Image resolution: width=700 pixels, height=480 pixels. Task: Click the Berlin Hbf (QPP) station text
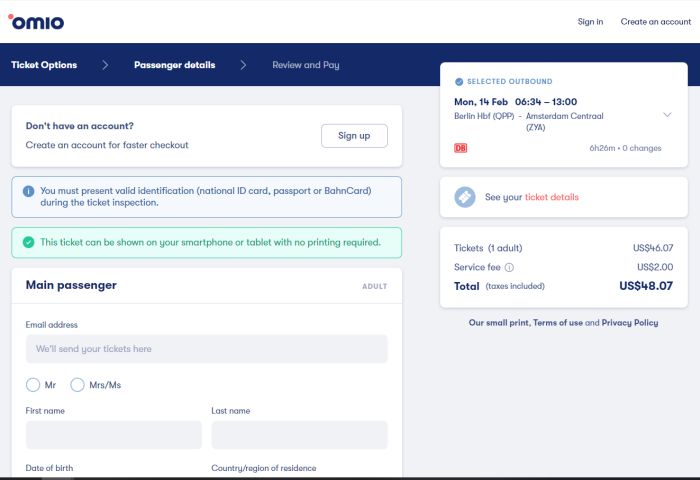484,116
